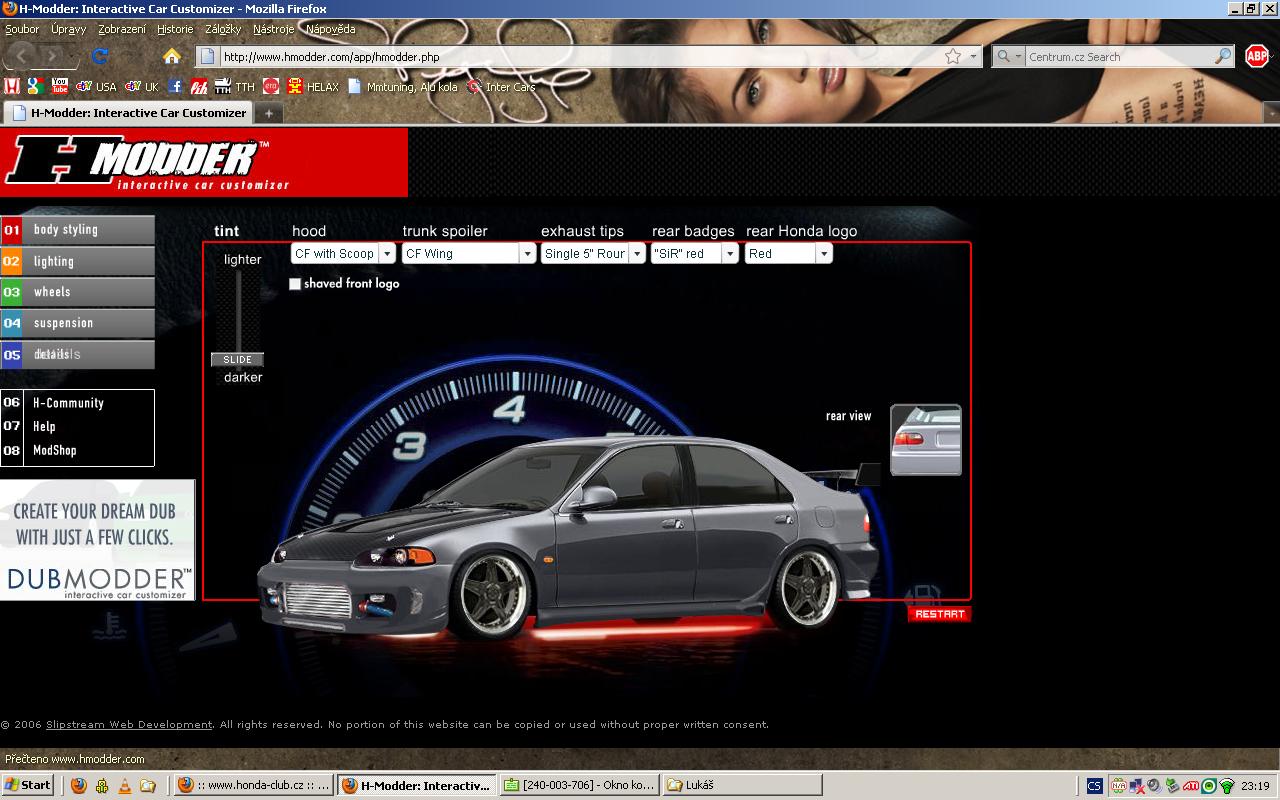Click the Adblock Plus ABP icon
Screen dimensions: 1280x800
[1257, 56]
